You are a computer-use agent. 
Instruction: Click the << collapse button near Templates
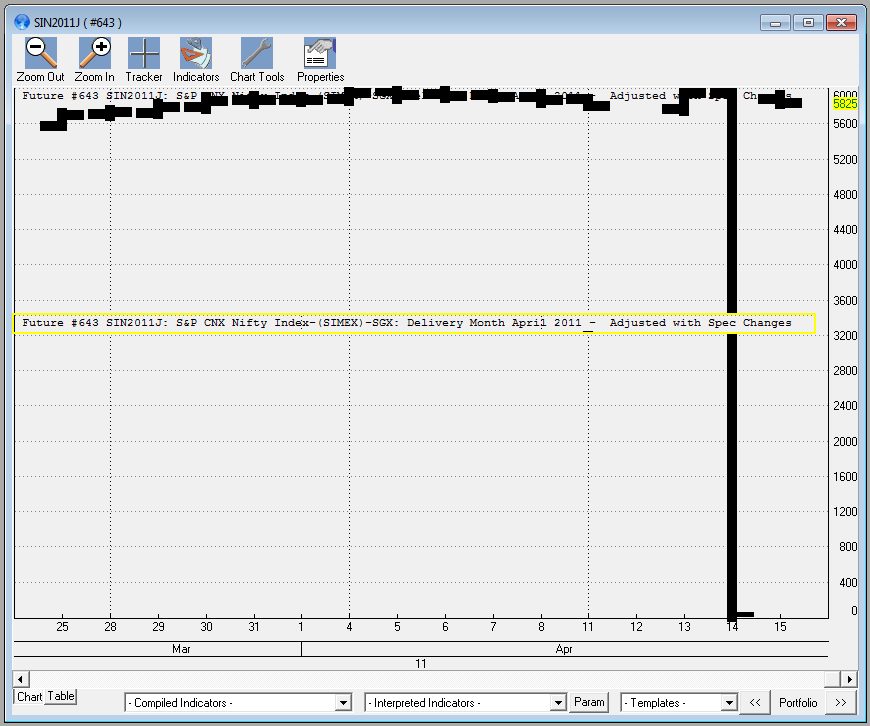click(756, 702)
